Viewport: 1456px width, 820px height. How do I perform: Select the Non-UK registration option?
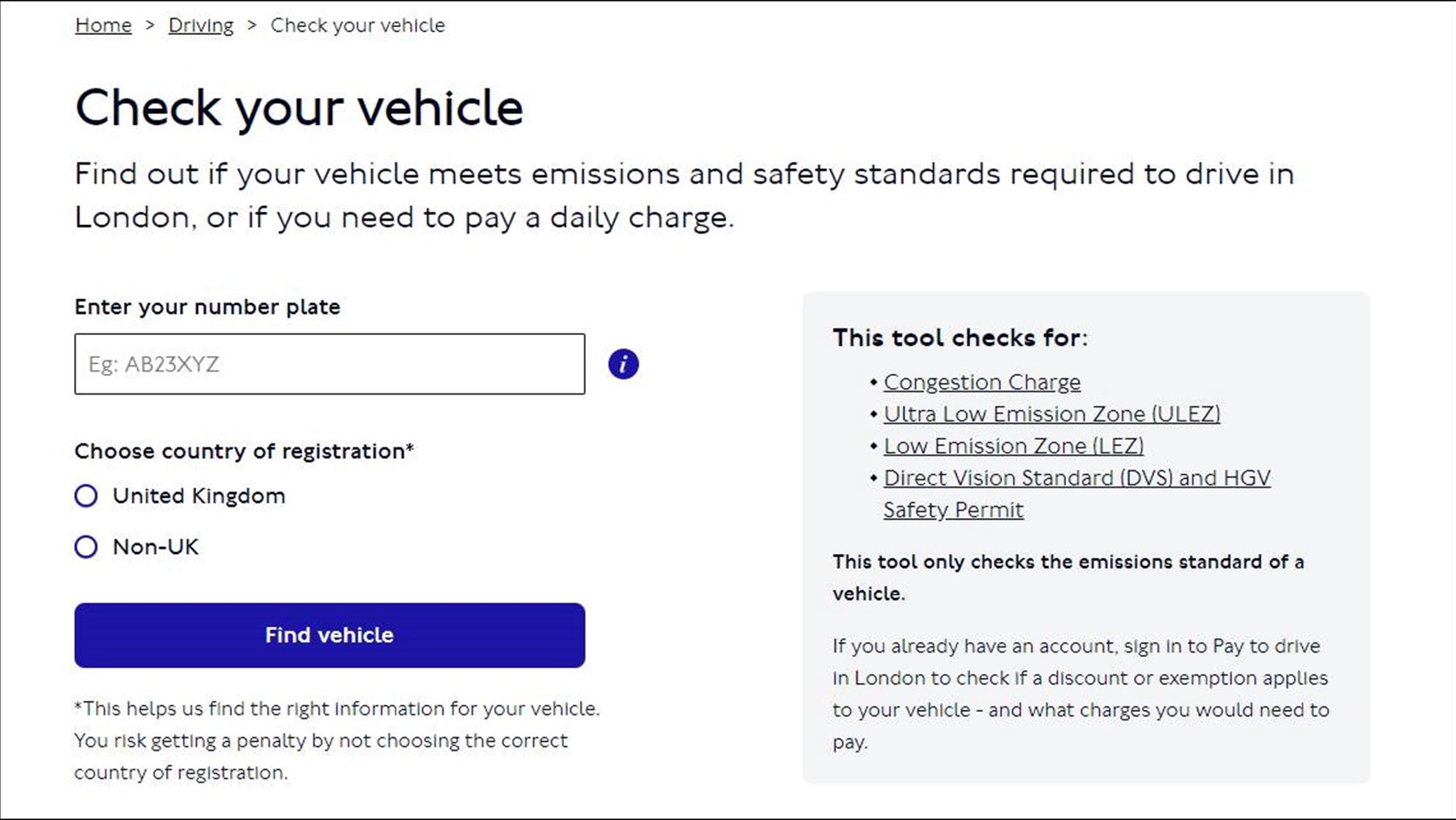tap(85, 547)
